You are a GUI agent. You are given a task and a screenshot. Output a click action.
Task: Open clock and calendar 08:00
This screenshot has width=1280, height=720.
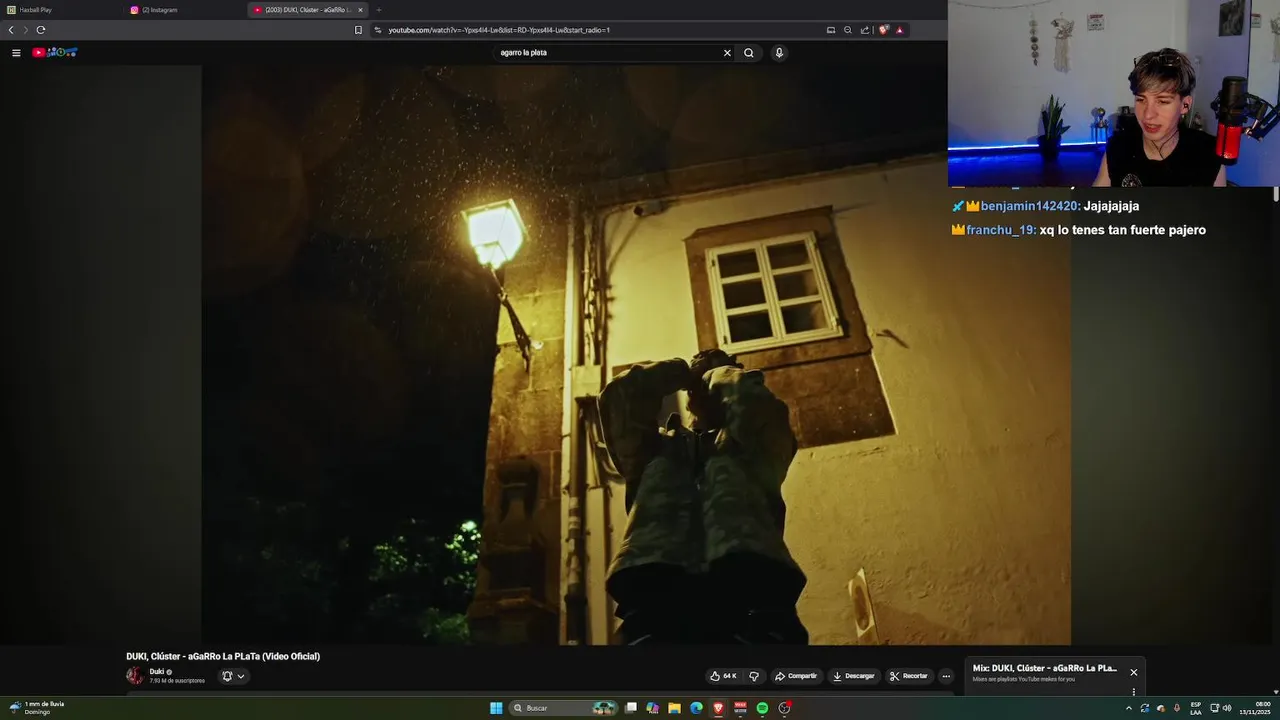click(1255, 708)
